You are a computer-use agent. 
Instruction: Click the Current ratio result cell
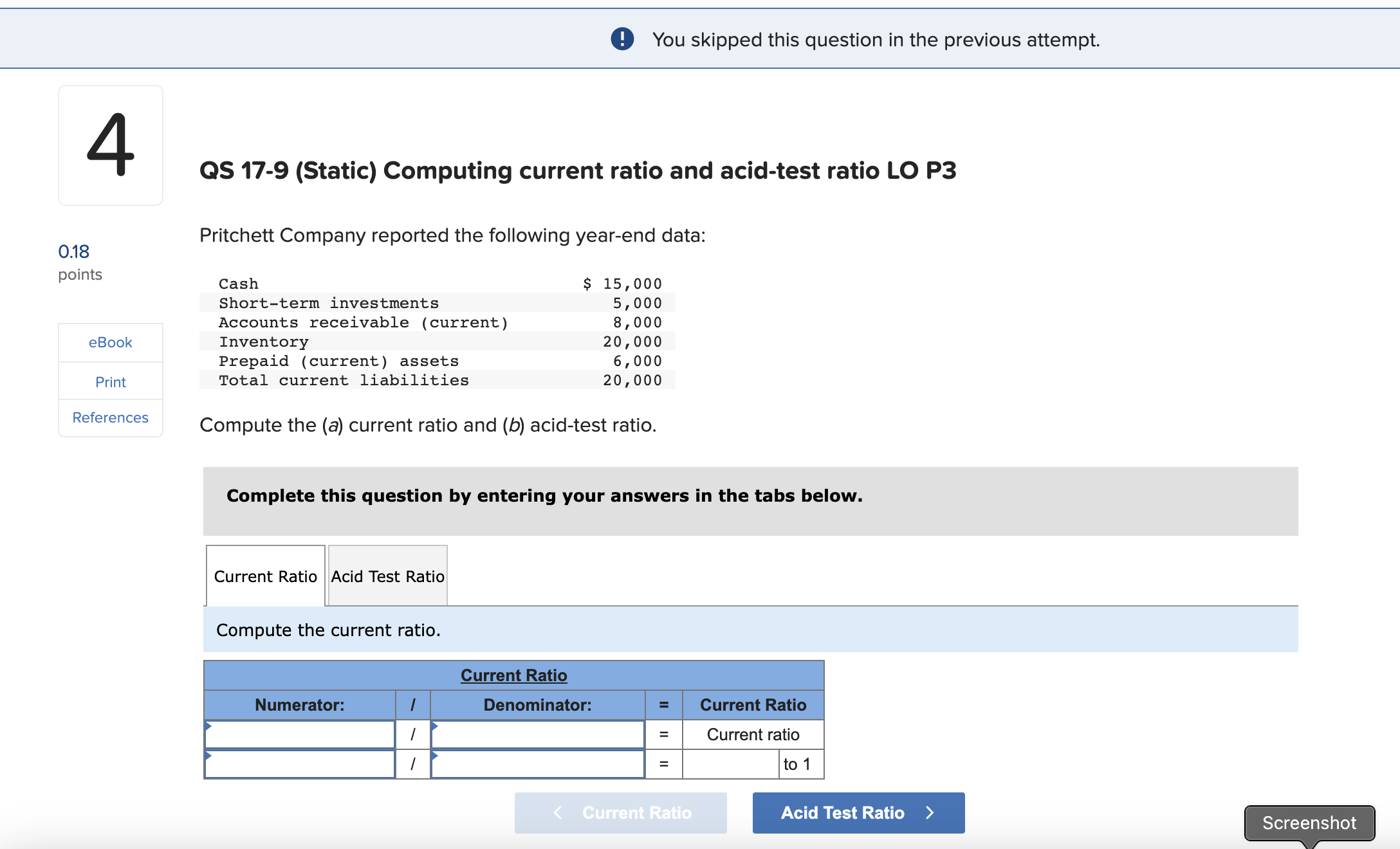[x=753, y=734]
